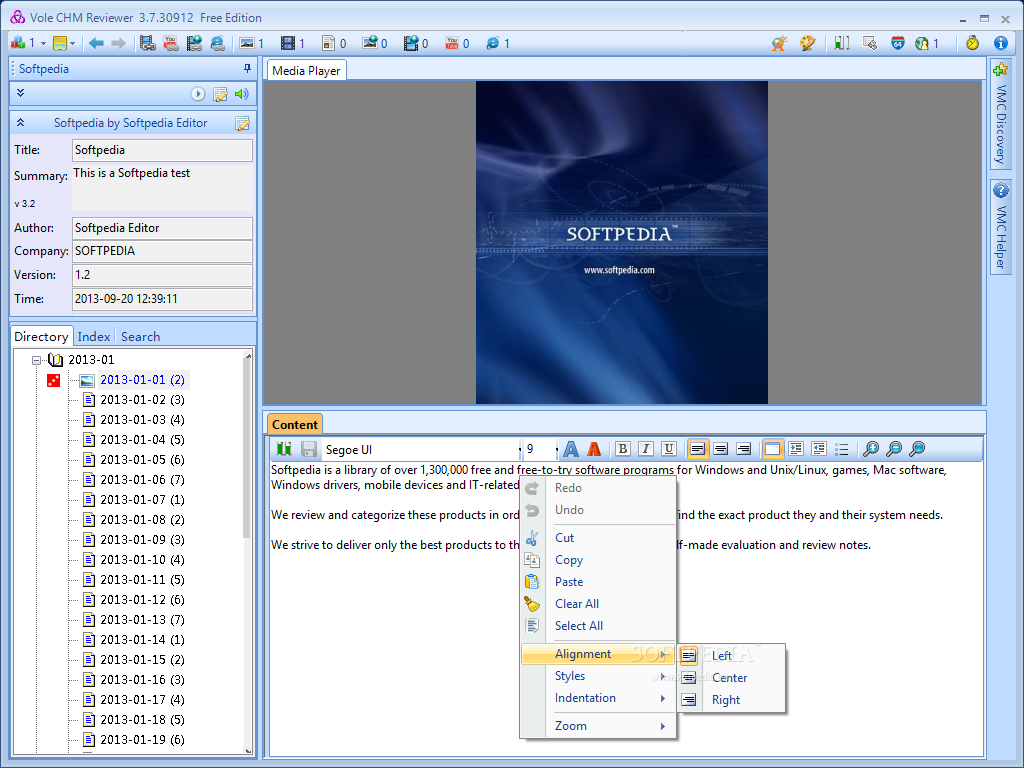Viewport: 1024px width, 768px height.
Task: Toggle the highlighted frame button in Content toolbar
Action: [x=772, y=449]
